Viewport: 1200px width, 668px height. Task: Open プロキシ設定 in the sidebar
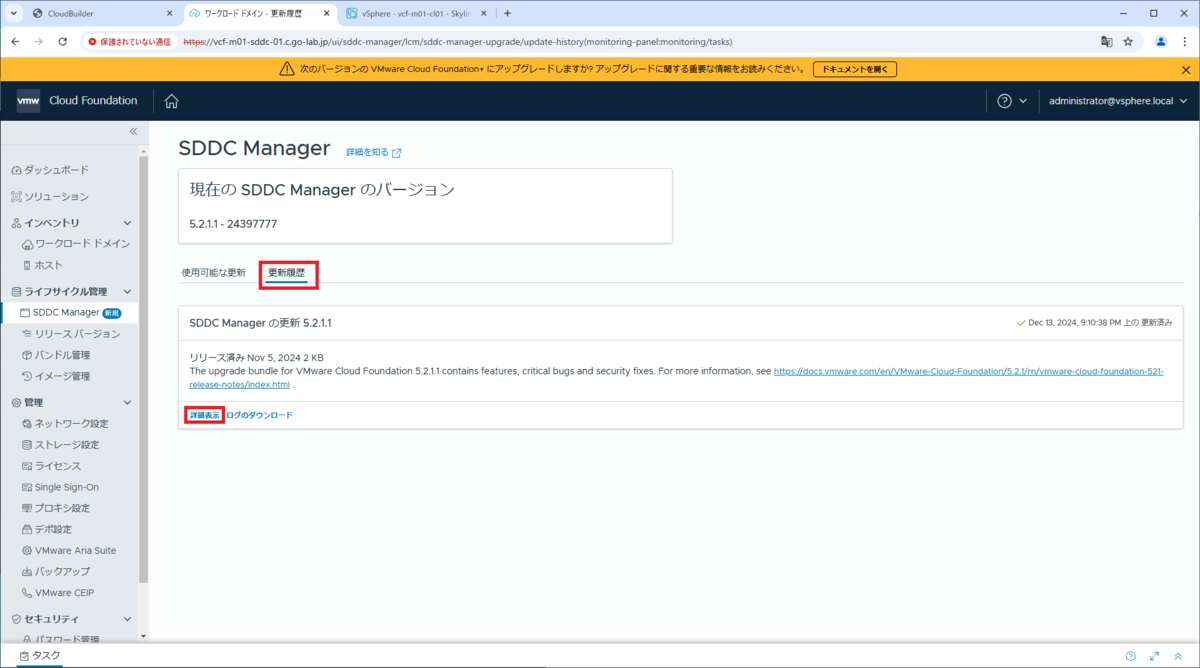click(60, 508)
